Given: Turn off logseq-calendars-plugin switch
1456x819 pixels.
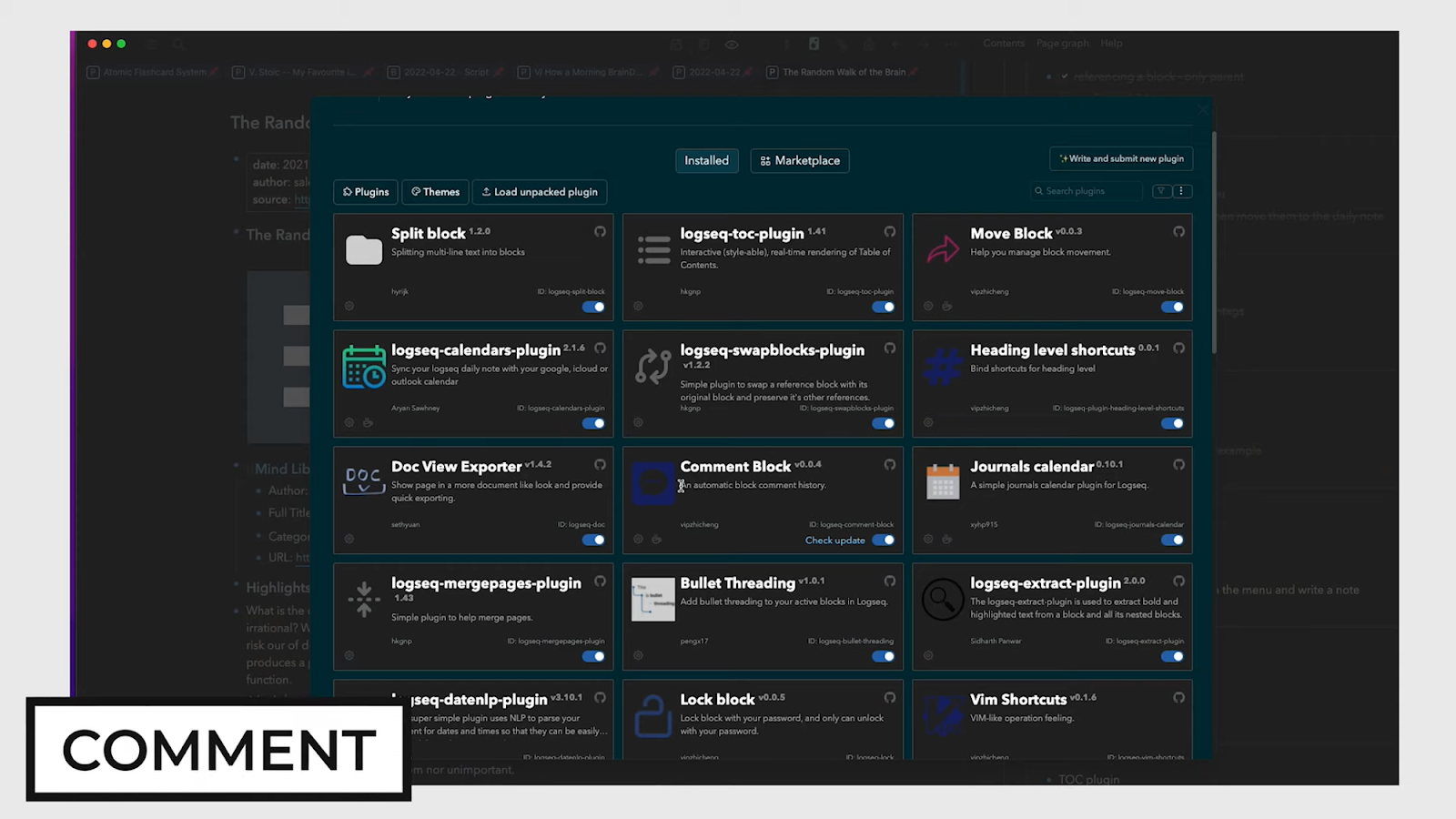Looking at the screenshot, I should [x=593, y=423].
